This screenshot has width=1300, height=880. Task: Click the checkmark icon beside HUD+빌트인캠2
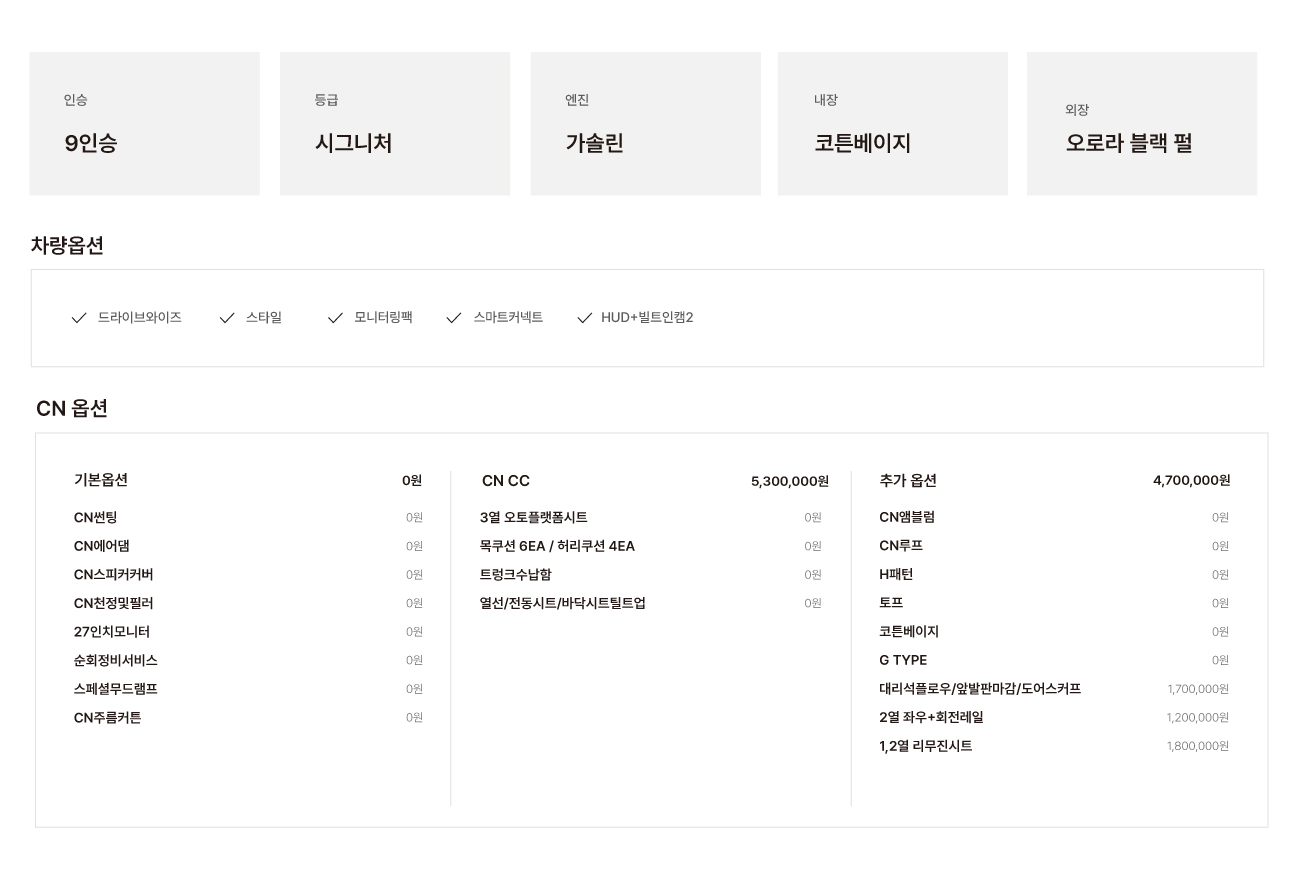585,318
